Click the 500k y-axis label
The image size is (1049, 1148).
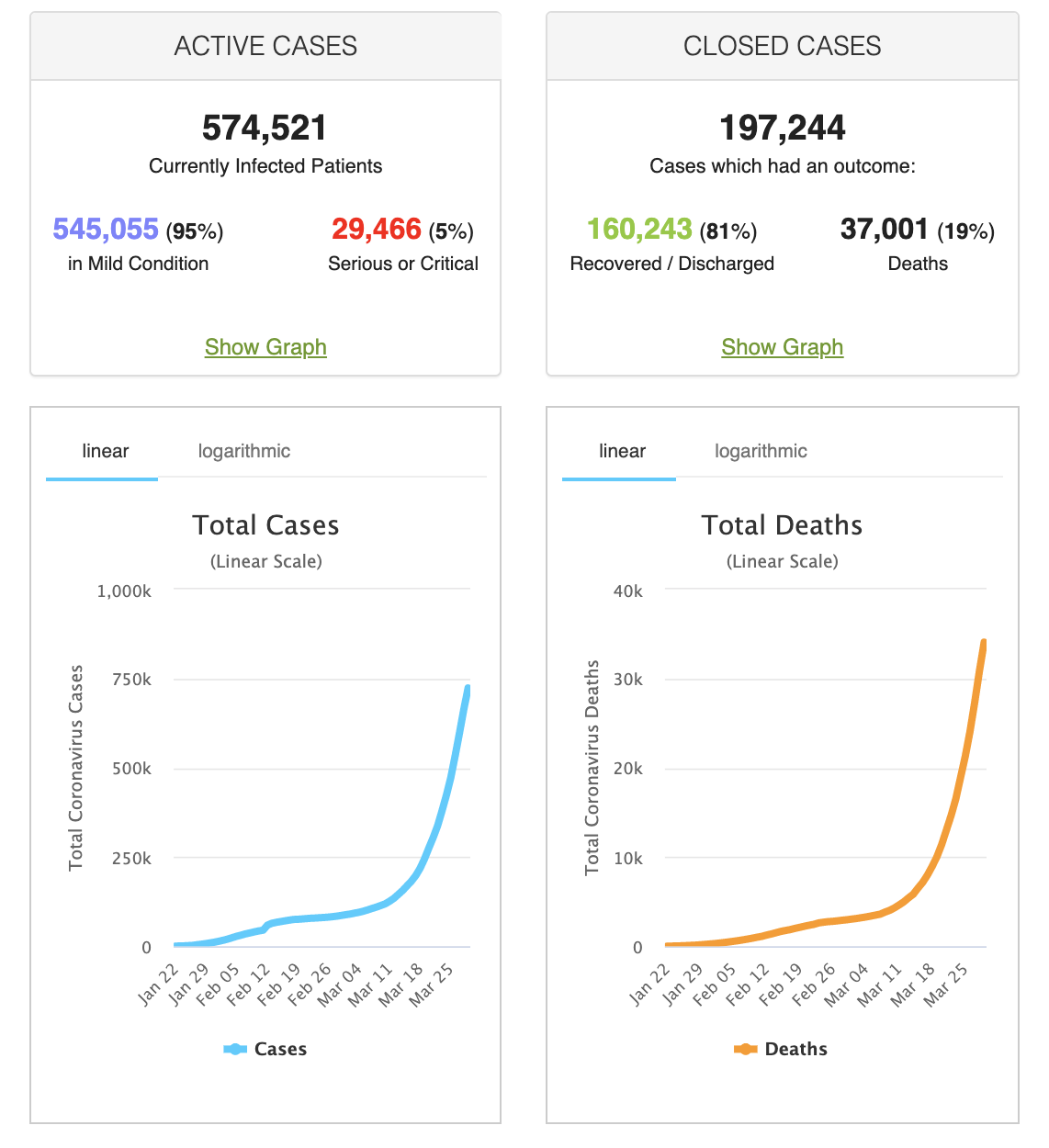pos(131,769)
